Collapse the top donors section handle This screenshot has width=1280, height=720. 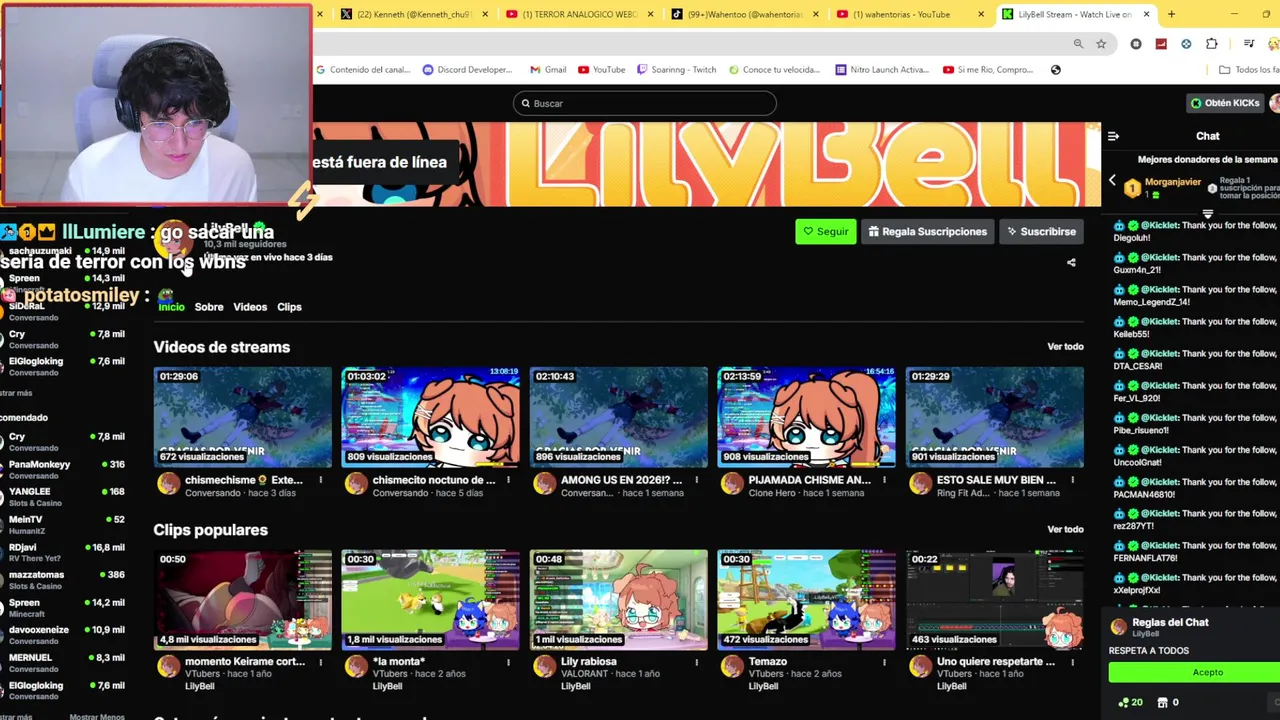tap(1208, 214)
